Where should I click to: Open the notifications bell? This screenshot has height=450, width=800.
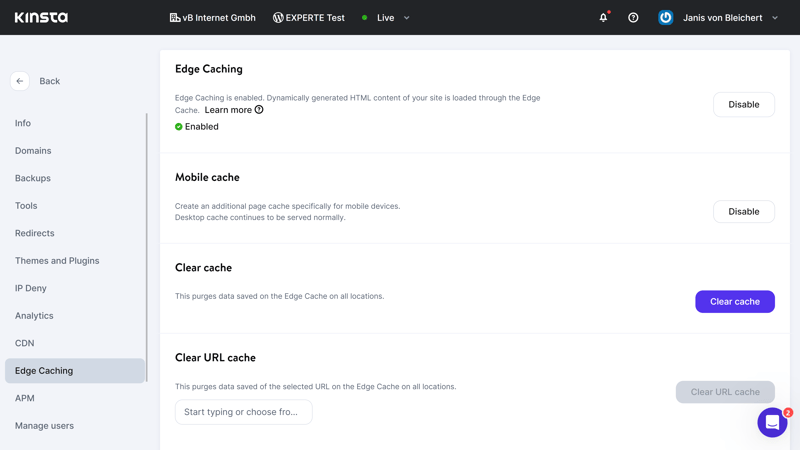[604, 17]
